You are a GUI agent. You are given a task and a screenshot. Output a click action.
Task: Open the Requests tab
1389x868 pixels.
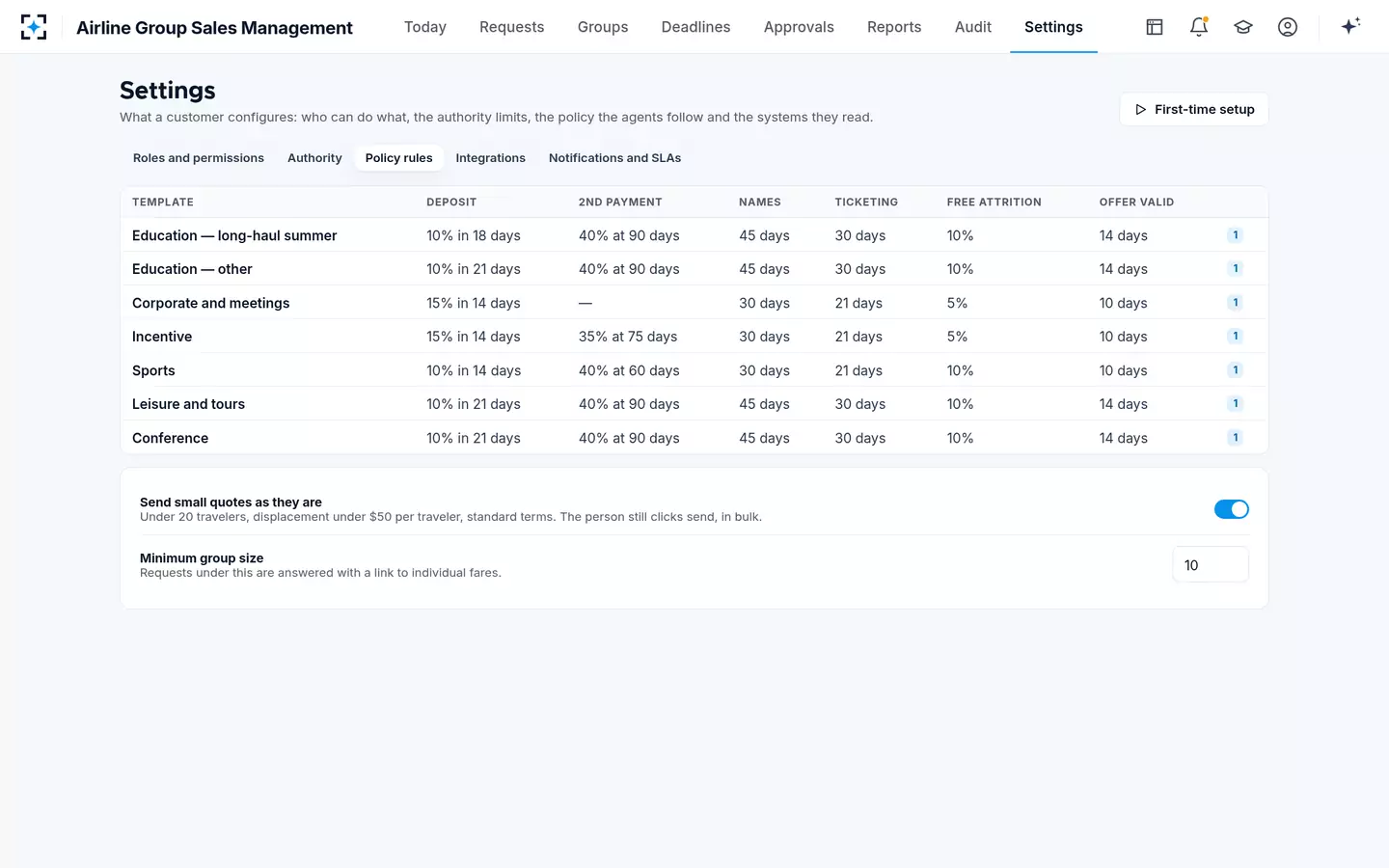click(x=512, y=27)
